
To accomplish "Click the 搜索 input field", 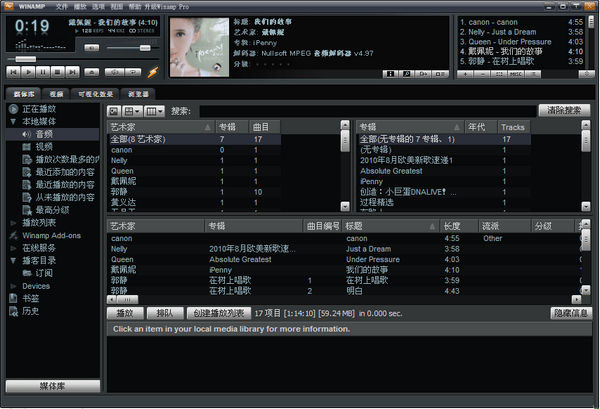I will (368, 111).
